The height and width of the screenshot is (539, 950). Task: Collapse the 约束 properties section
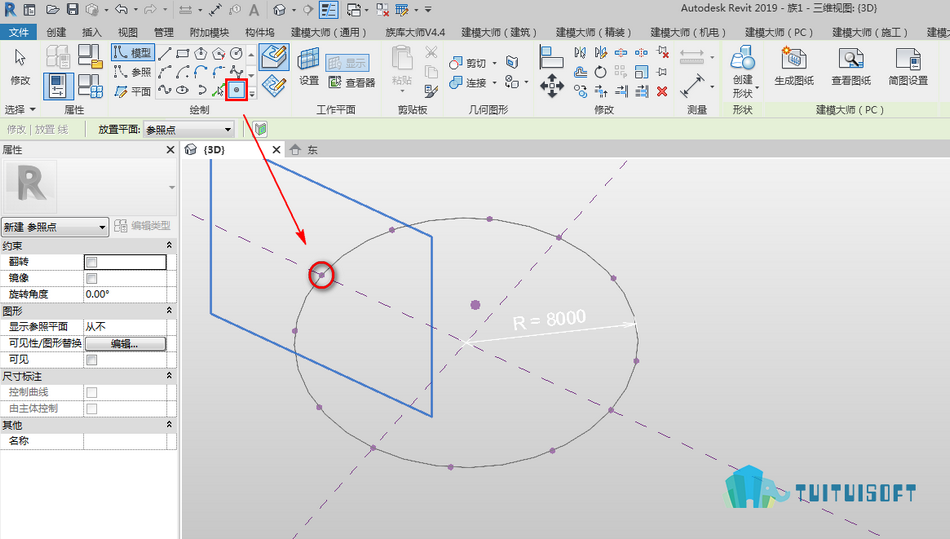click(169, 245)
